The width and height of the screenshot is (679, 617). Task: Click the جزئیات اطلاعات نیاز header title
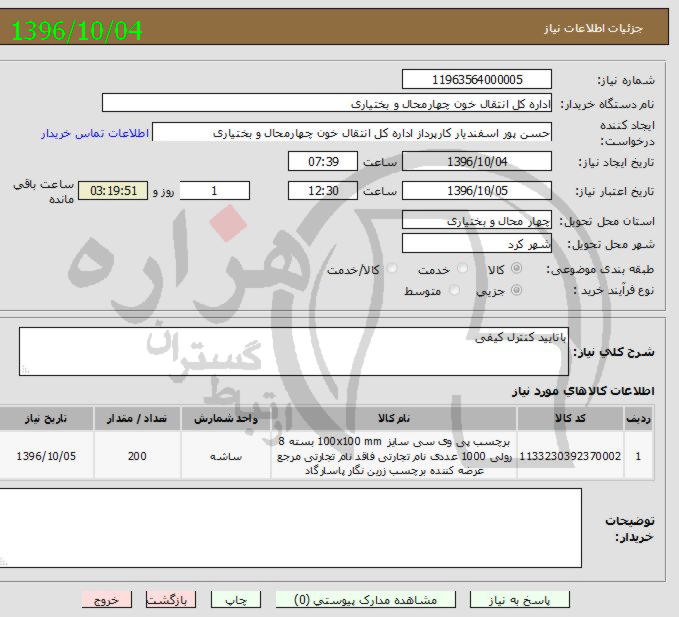tap(593, 29)
